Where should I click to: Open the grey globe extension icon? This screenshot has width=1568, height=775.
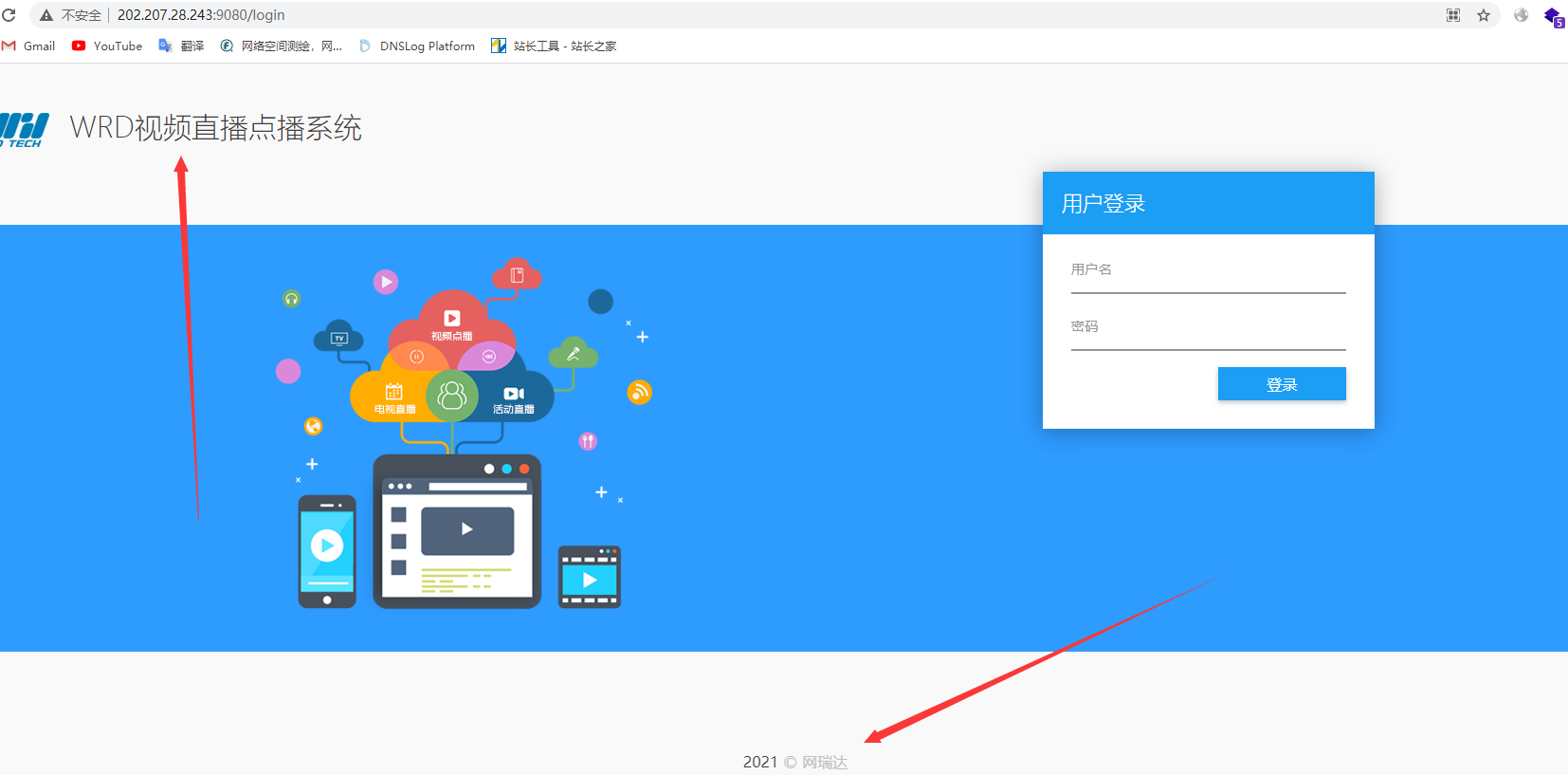coord(1522,15)
